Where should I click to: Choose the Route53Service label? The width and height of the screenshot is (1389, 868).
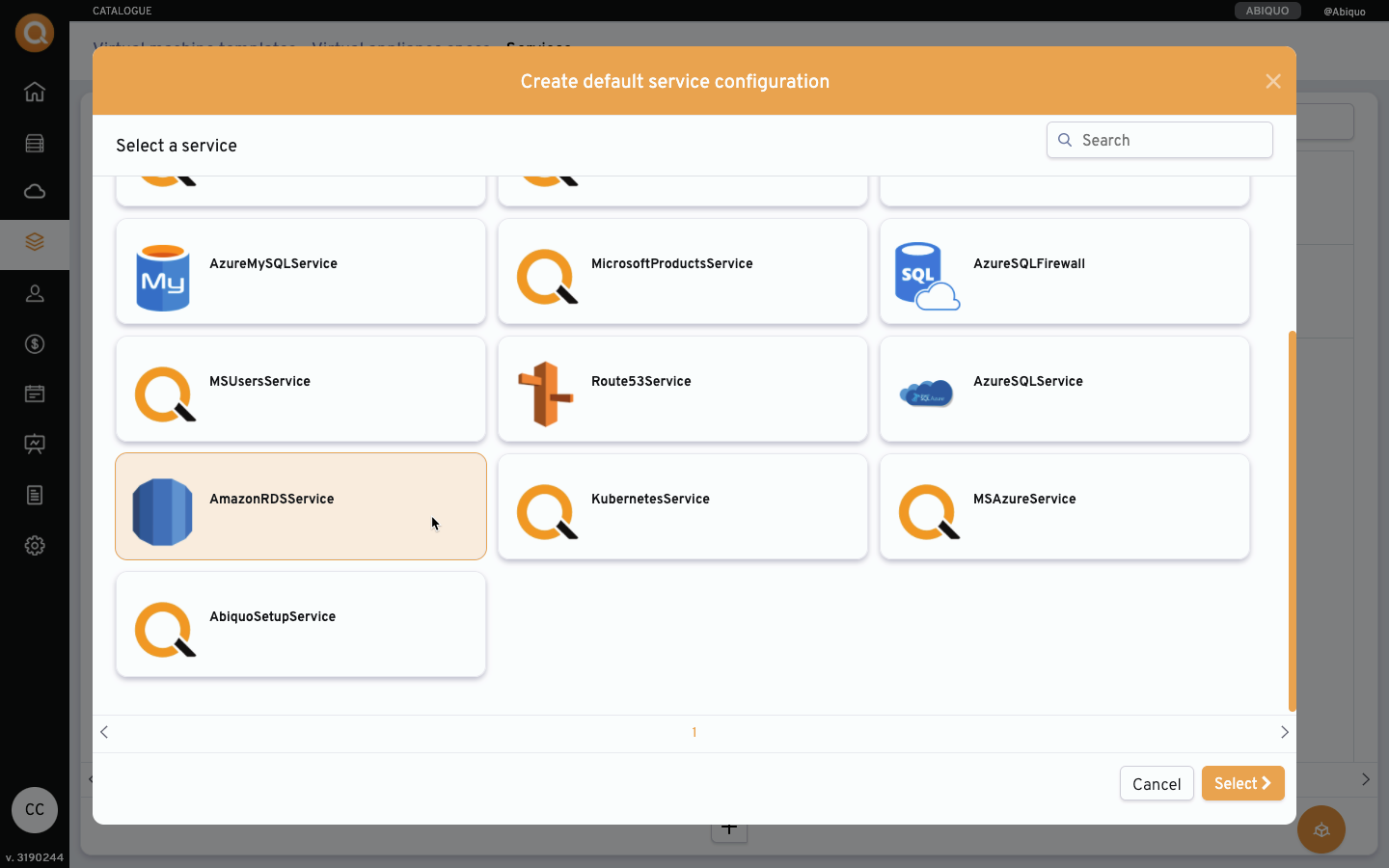coord(640,381)
